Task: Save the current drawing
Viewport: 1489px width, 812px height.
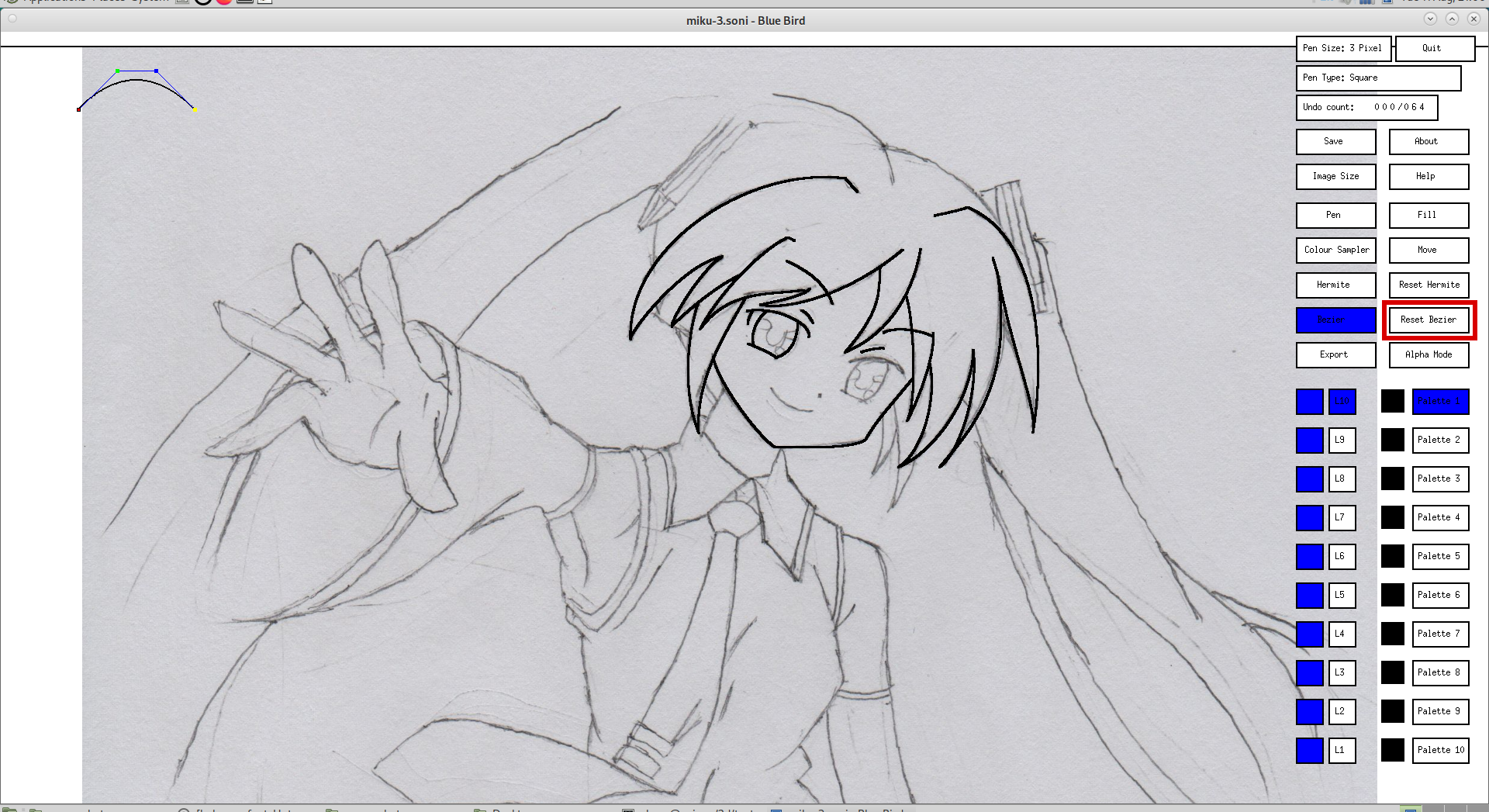Action: pos(1335,141)
